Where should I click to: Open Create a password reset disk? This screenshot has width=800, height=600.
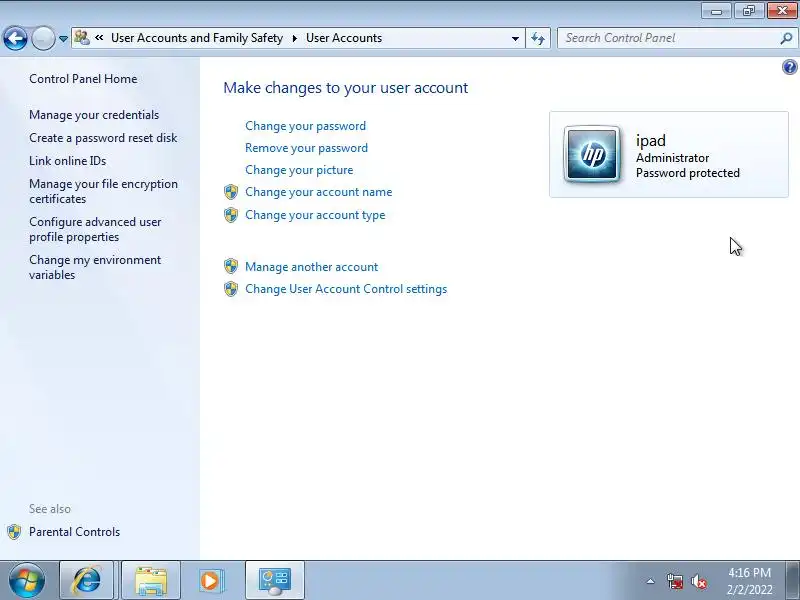tap(103, 138)
